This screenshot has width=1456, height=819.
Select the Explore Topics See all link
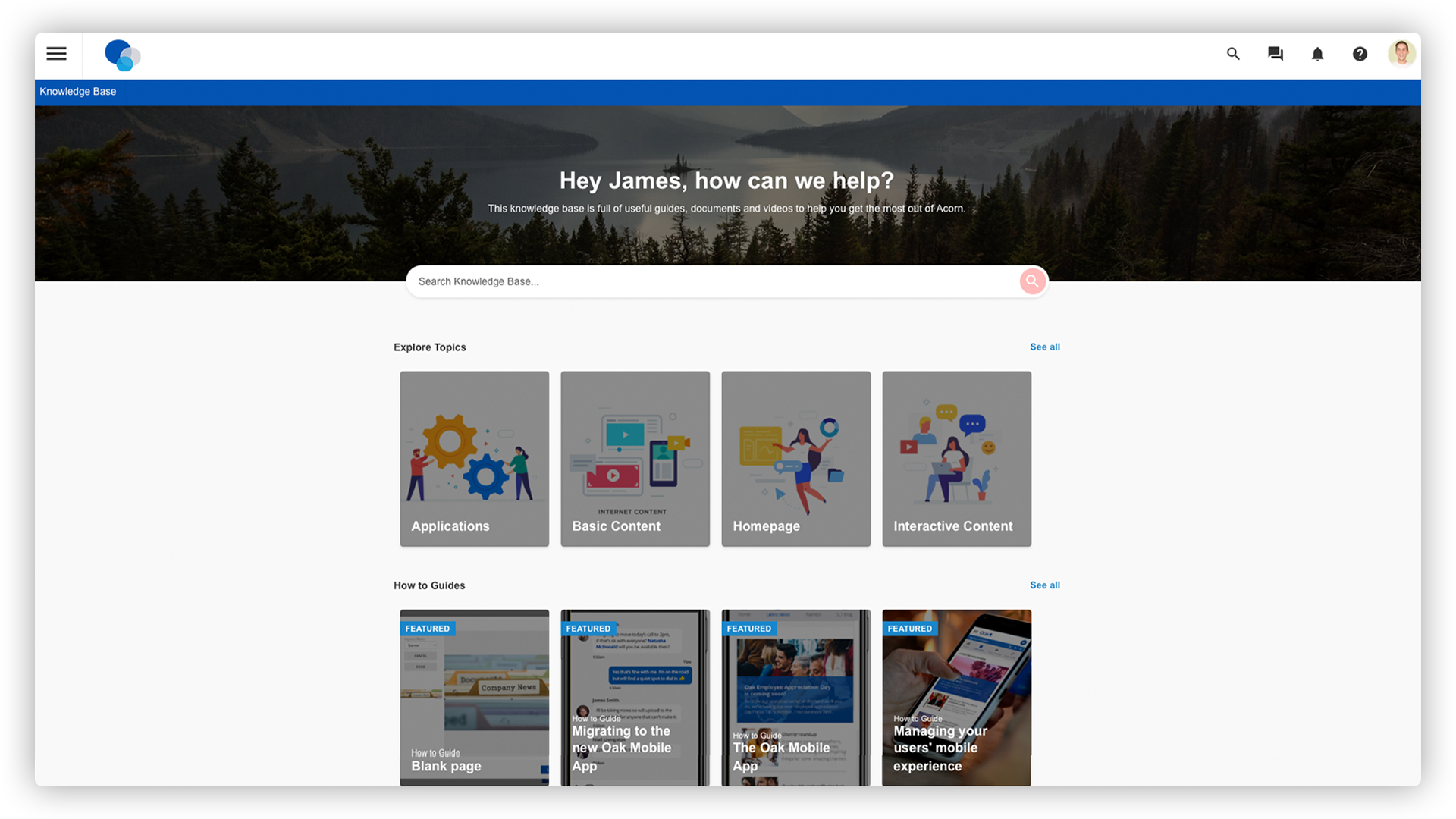[1044, 347]
